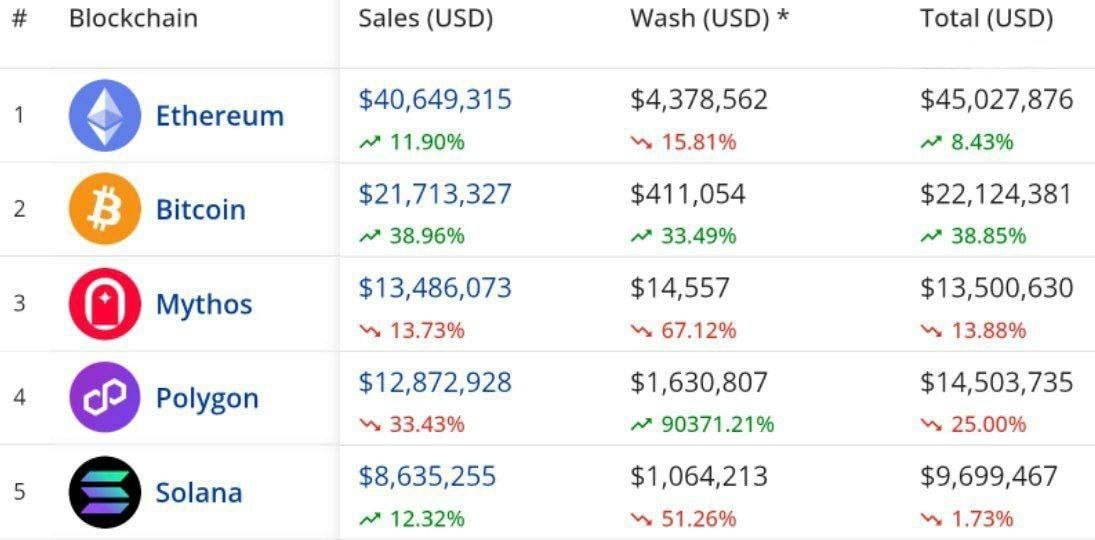The width and height of the screenshot is (1095, 540).
Task: Click the black Solana logo icon
Action: tap(105, 492)
